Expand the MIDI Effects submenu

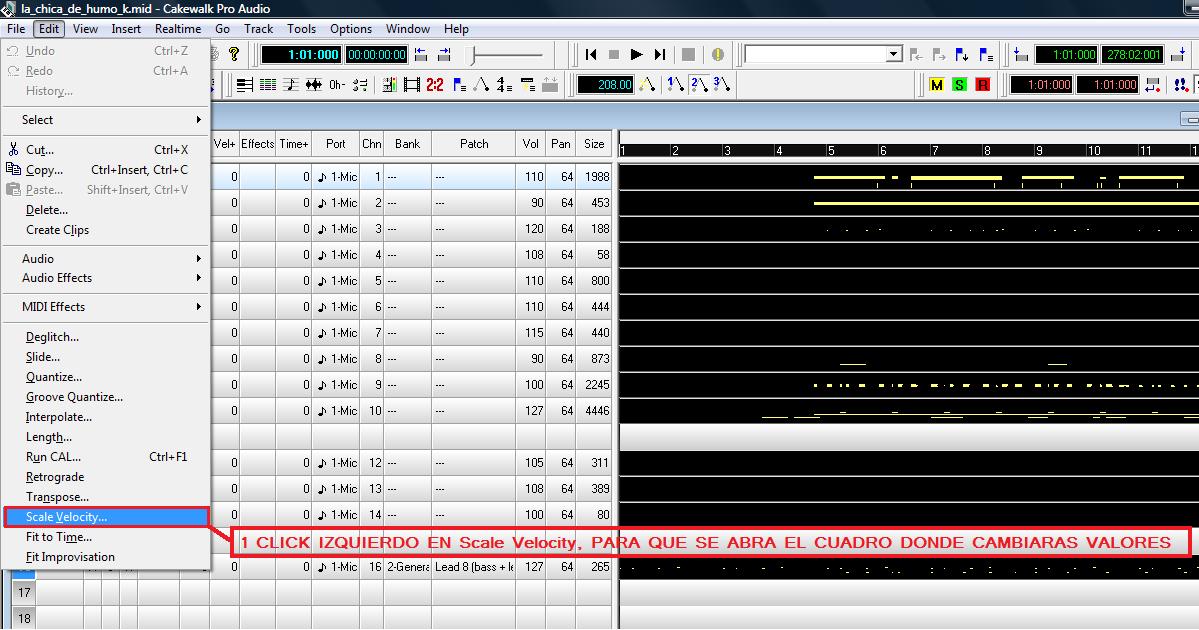(x=106, y=307)
